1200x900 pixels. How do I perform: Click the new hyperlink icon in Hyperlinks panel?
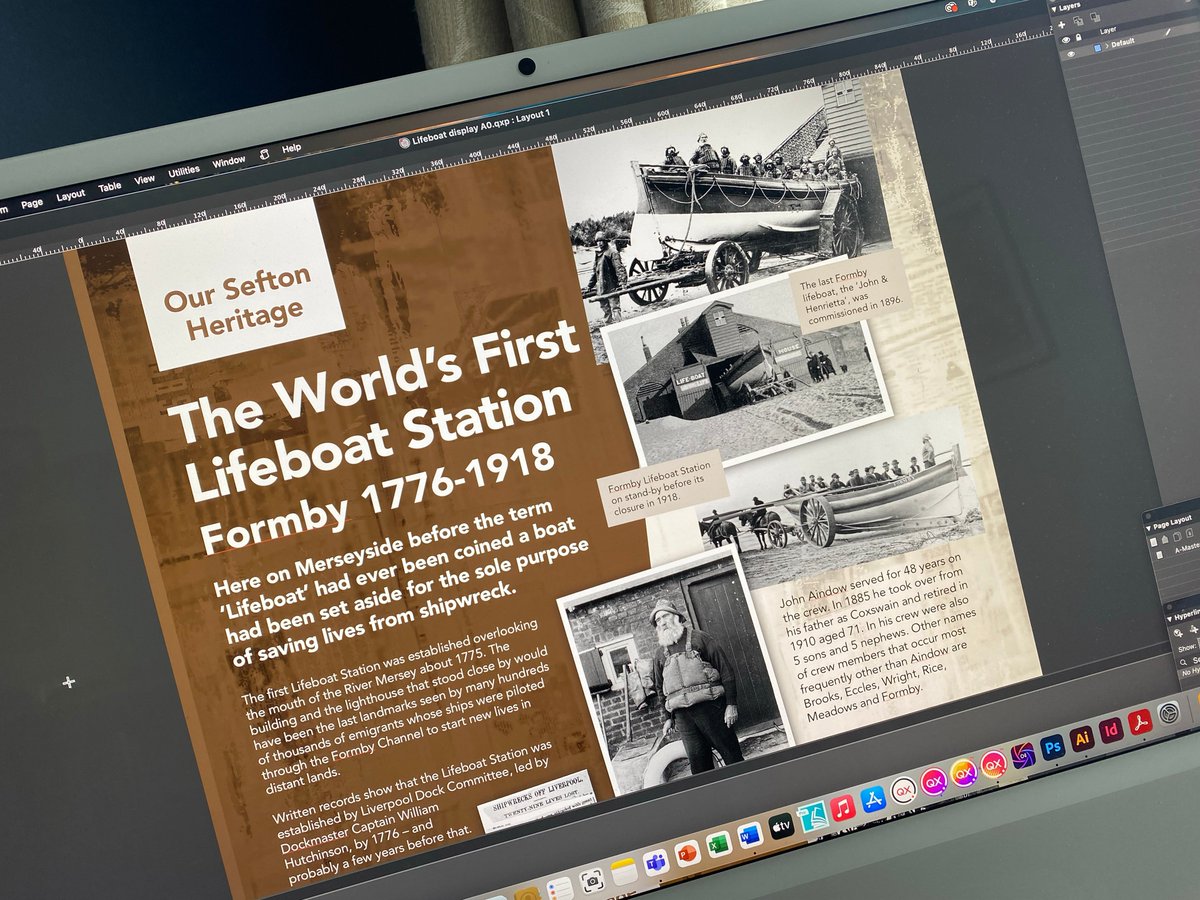tap(1178, 633)
